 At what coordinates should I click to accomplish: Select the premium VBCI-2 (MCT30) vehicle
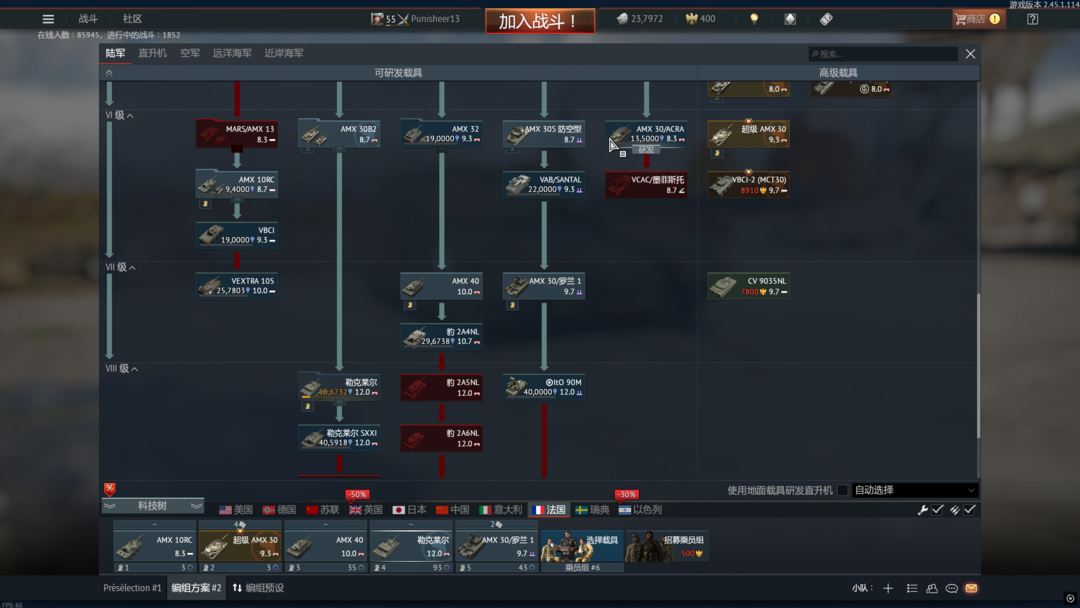(749, 184)
